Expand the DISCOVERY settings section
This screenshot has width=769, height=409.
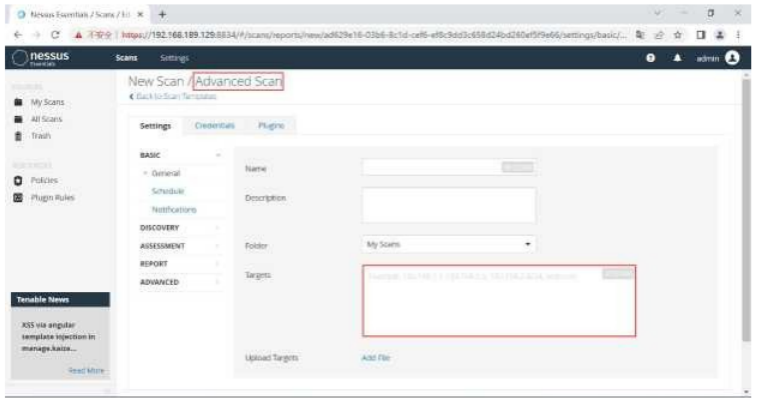[x=217, y=228]
